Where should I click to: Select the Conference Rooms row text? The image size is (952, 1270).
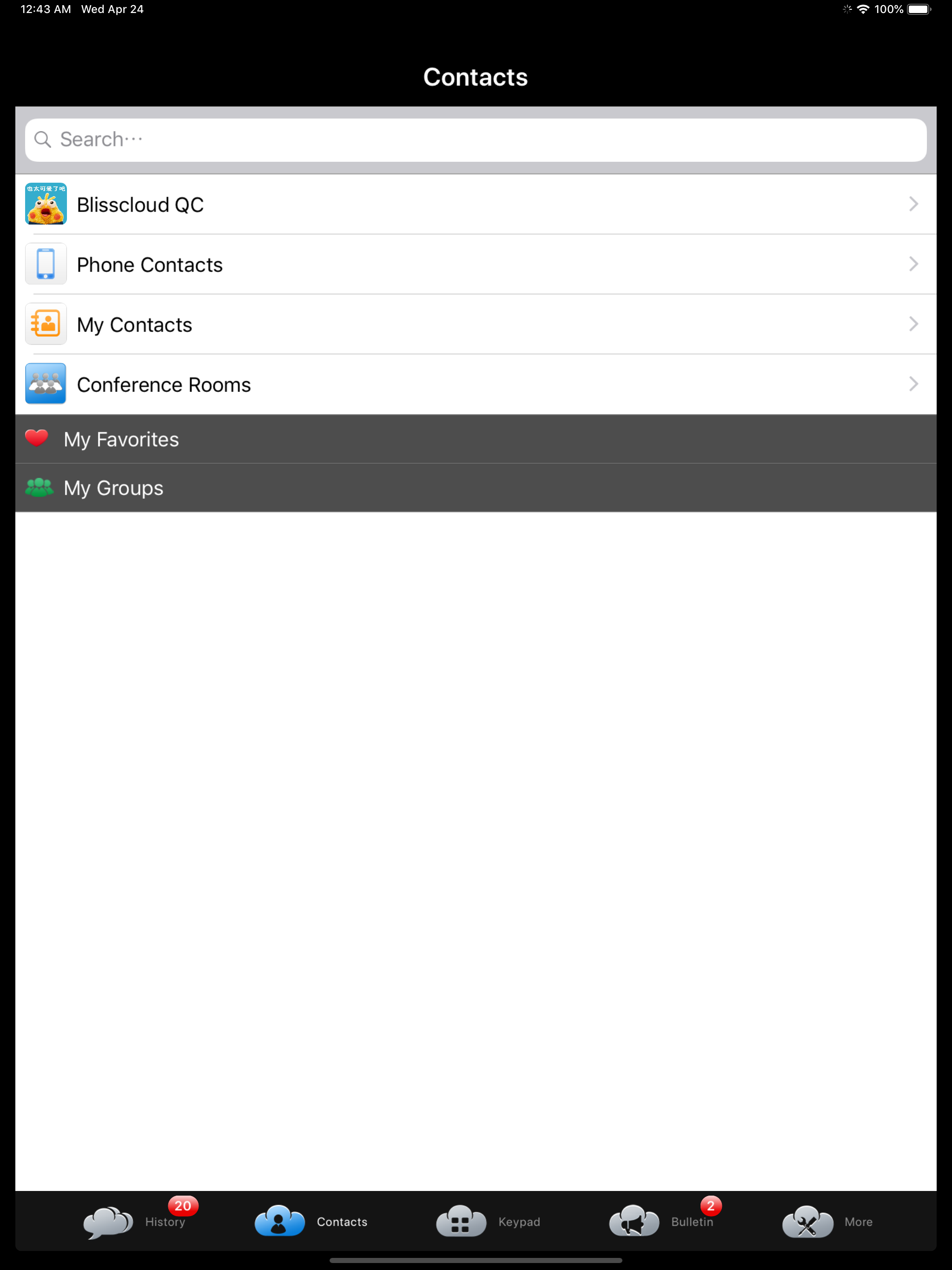coord(164,385)
